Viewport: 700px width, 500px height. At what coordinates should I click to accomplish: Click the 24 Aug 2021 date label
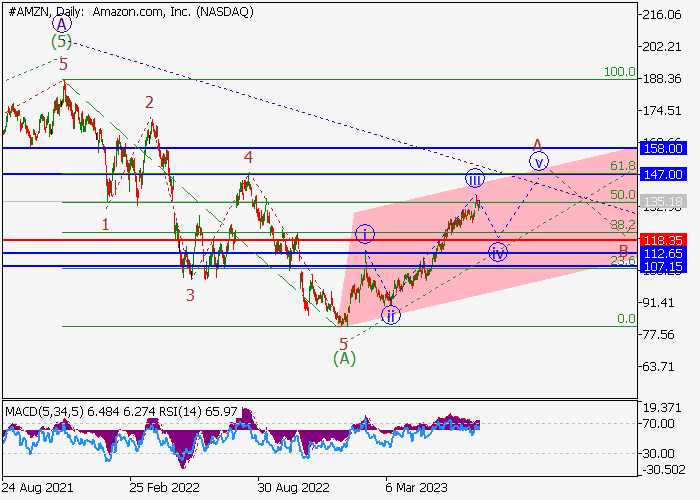click(x=38, y=487)
